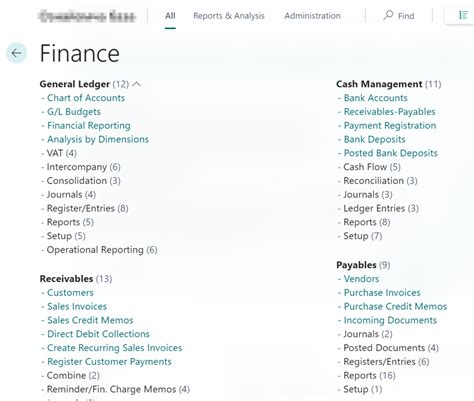Expand Reconciliation (3) group
This screenshot has width=474, height=401.
point(380,181)
